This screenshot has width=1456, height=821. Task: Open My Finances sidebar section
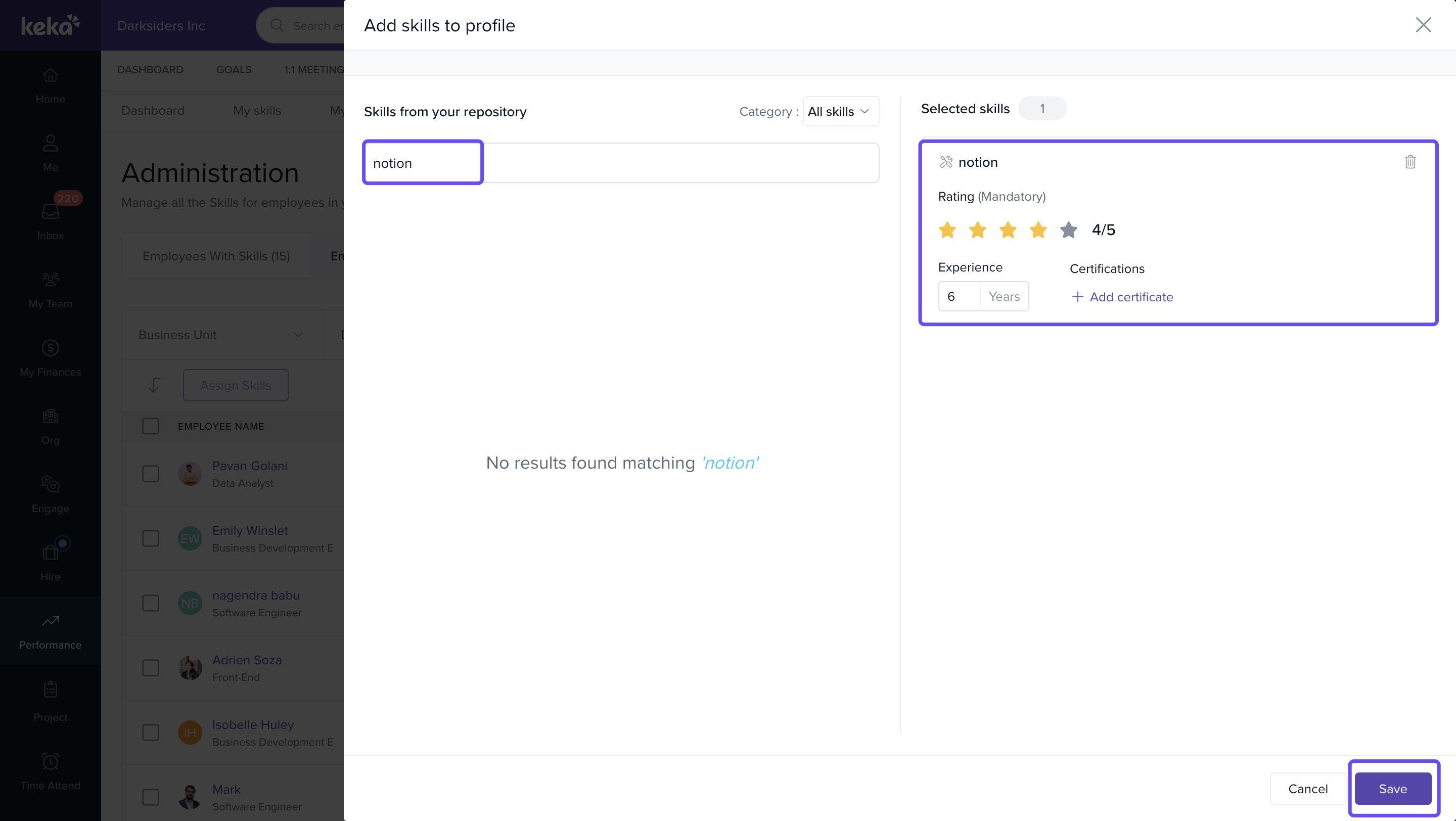(x=51, y=357)
